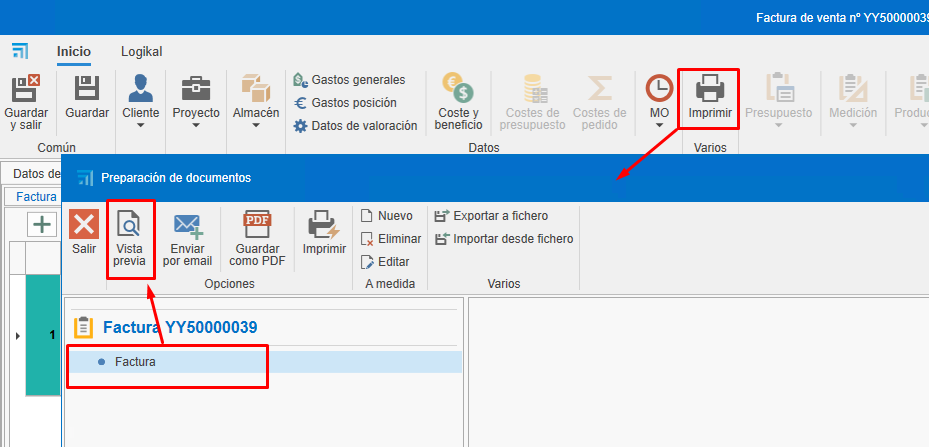Switch to the Inicio ribbon tab
The image size is (929, 447).
[x=73, y=52]
